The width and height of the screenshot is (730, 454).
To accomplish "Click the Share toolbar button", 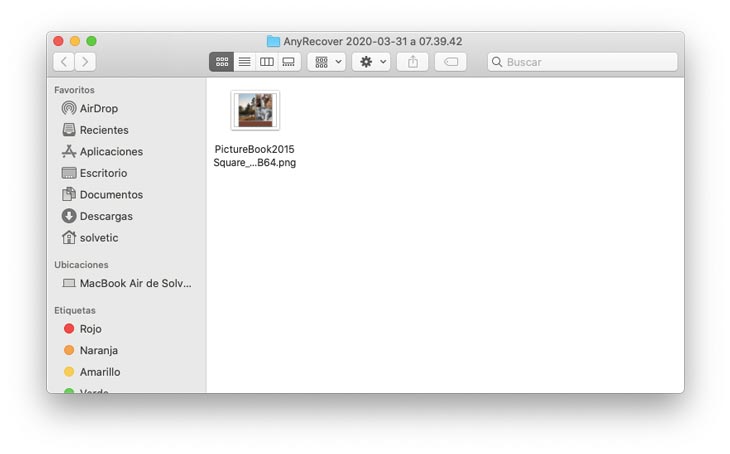I will pyautogui.click(x=412, y=62).
